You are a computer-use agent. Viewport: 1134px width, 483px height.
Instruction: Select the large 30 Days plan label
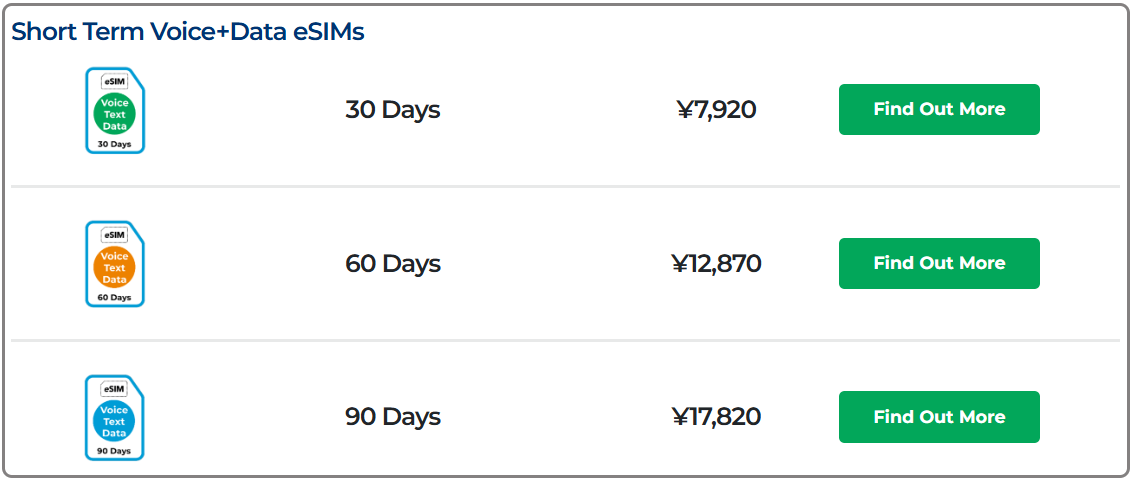392,109
